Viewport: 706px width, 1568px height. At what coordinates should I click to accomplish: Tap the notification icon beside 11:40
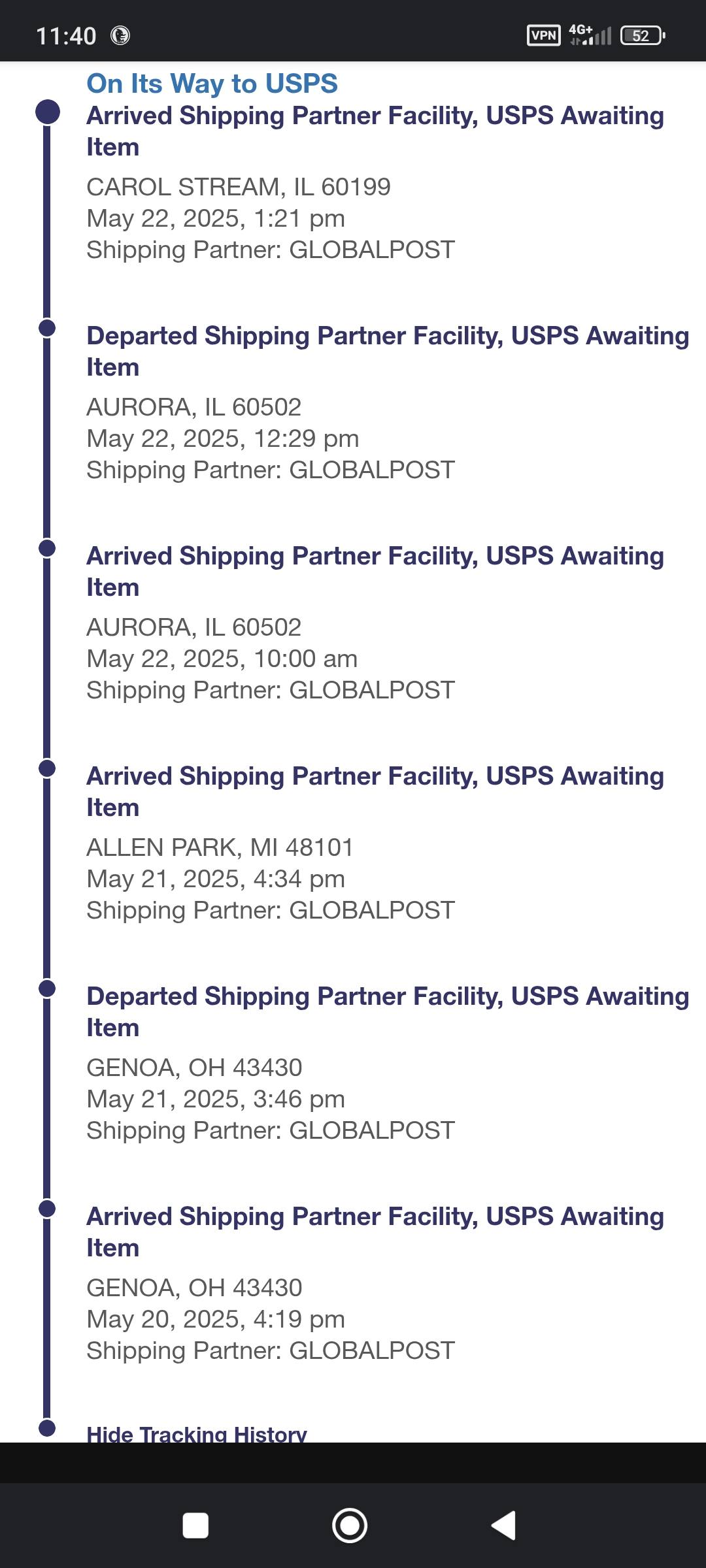click(x=120, y=35)
